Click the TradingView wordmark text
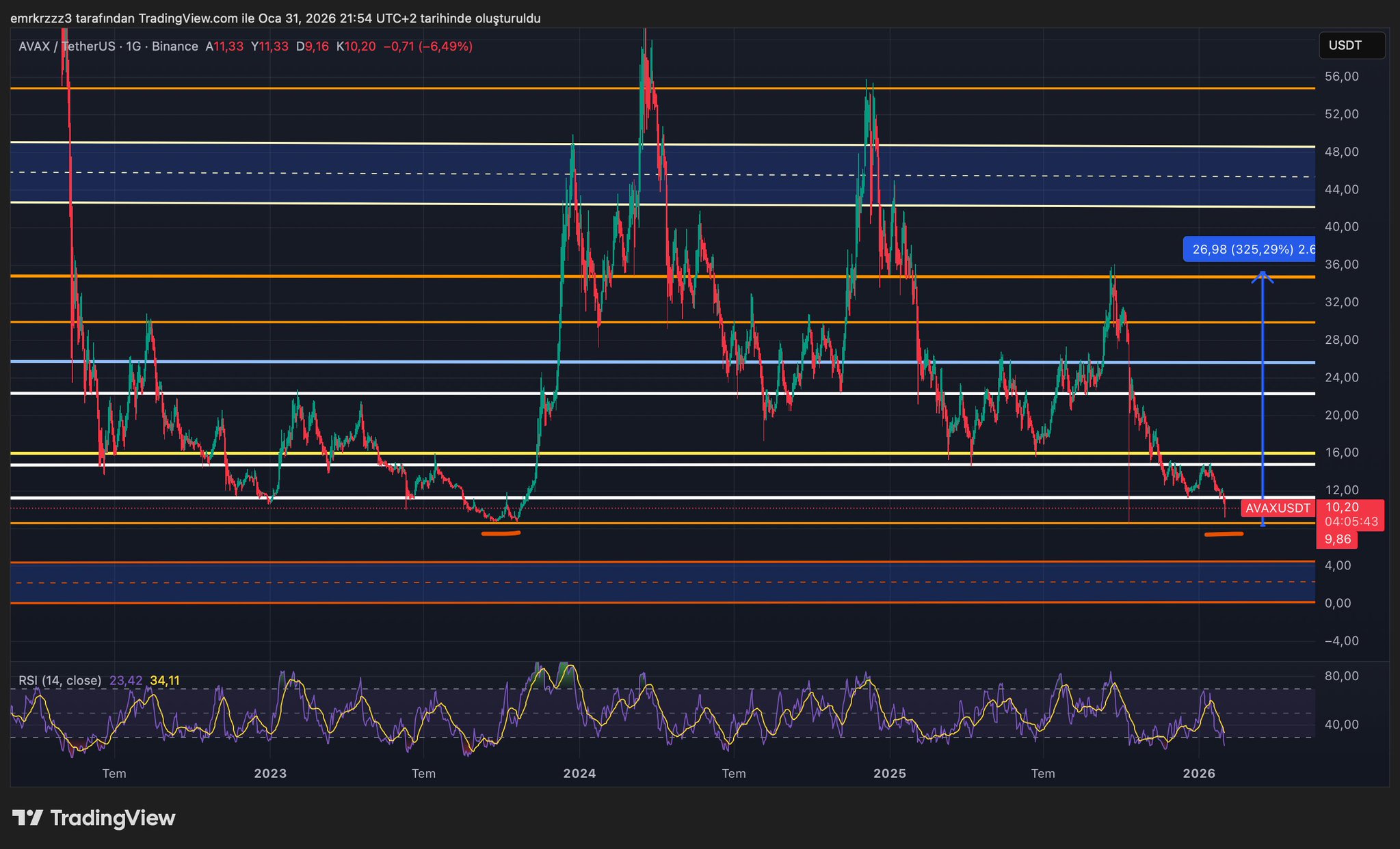The width and height of the screenshot is (1400, 849). (113, 818)
